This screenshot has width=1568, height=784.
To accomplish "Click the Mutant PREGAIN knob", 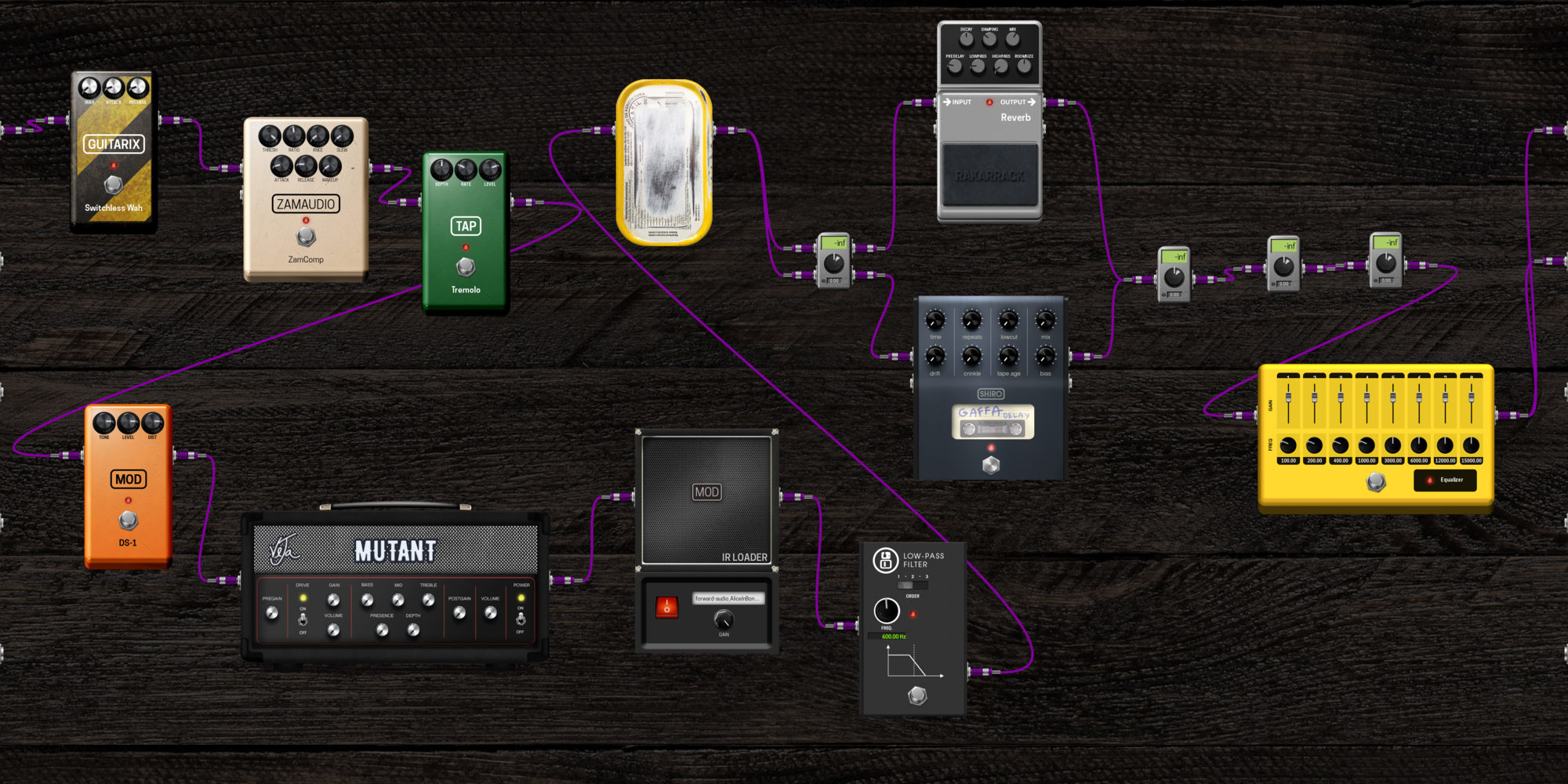I will [x=272, y=613].
